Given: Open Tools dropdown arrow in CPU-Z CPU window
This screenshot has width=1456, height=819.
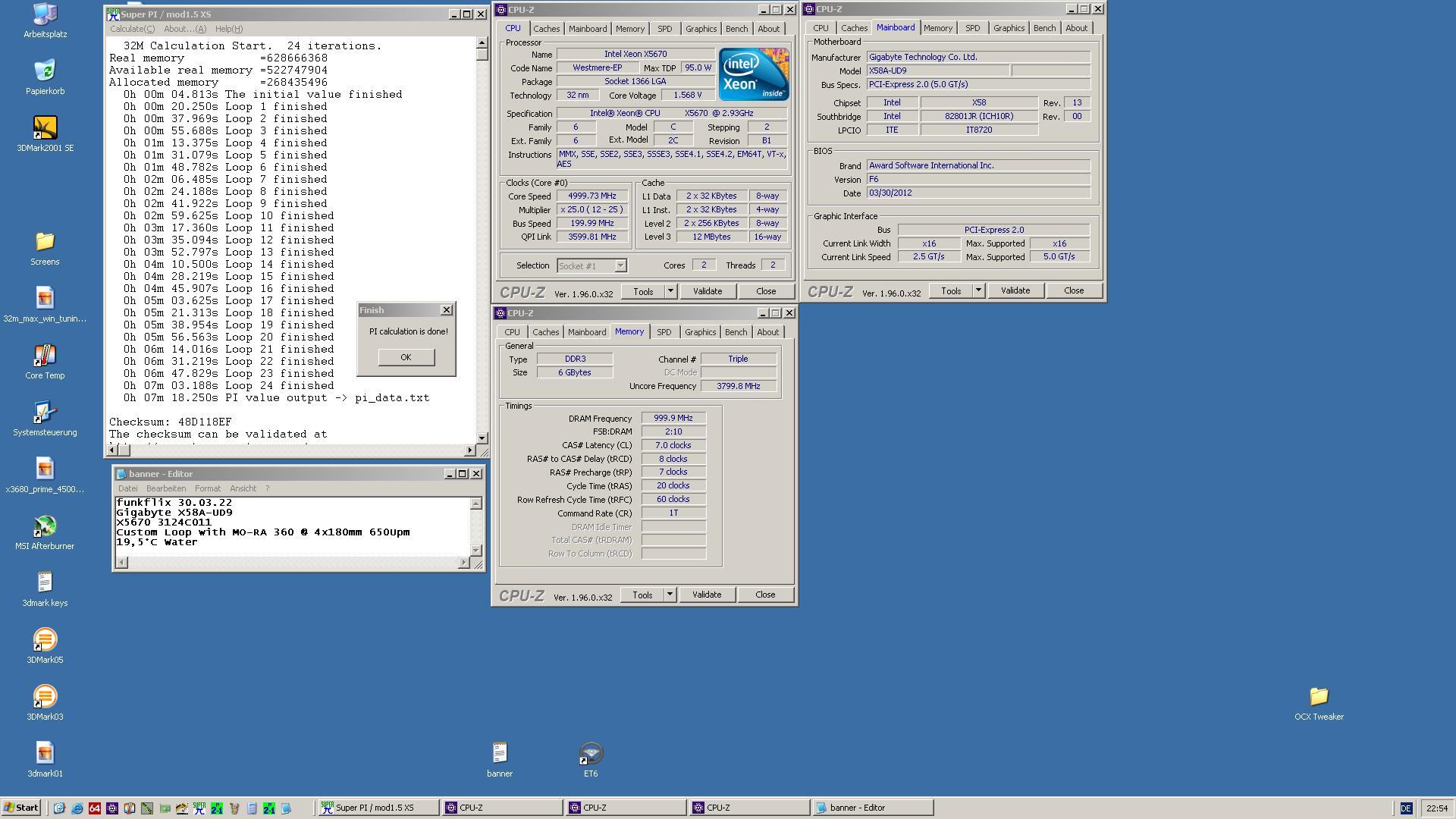Looking at the screenshot, I should click(x=670, y=291).
